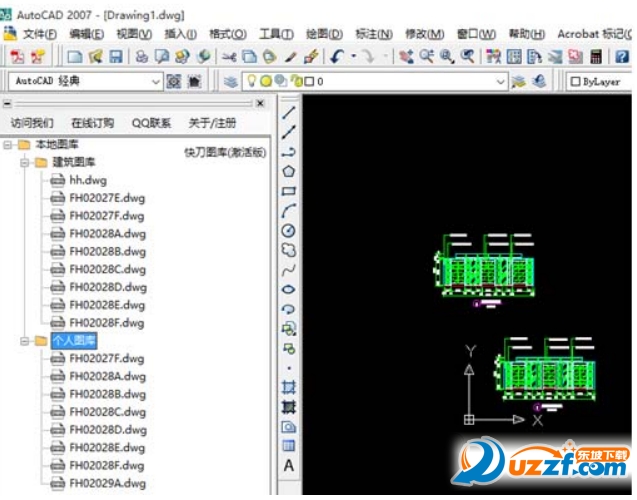Viewport: 637px width, 500px height.
Task: Select the Make Block tool
Action: (x=289, y=348)
